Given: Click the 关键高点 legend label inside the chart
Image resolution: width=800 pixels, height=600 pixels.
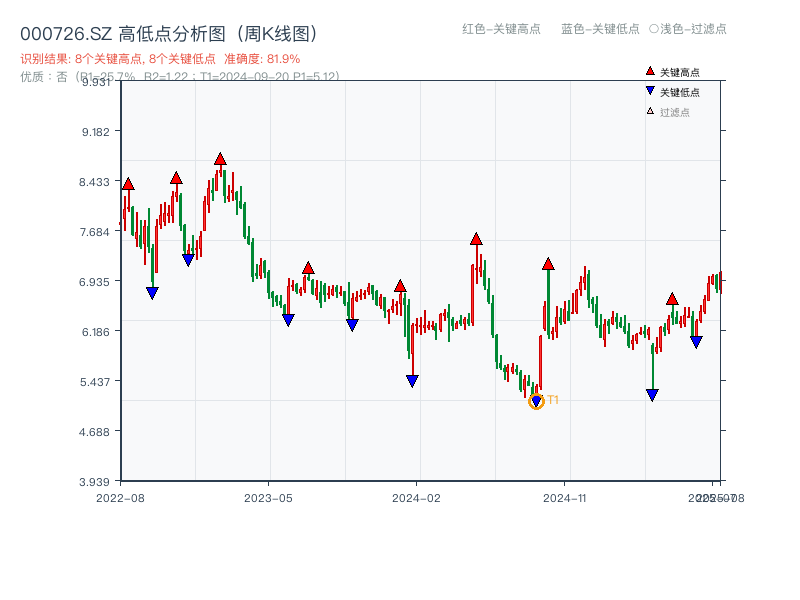Looking at the screenshot, I should click(x=680, y=72).
